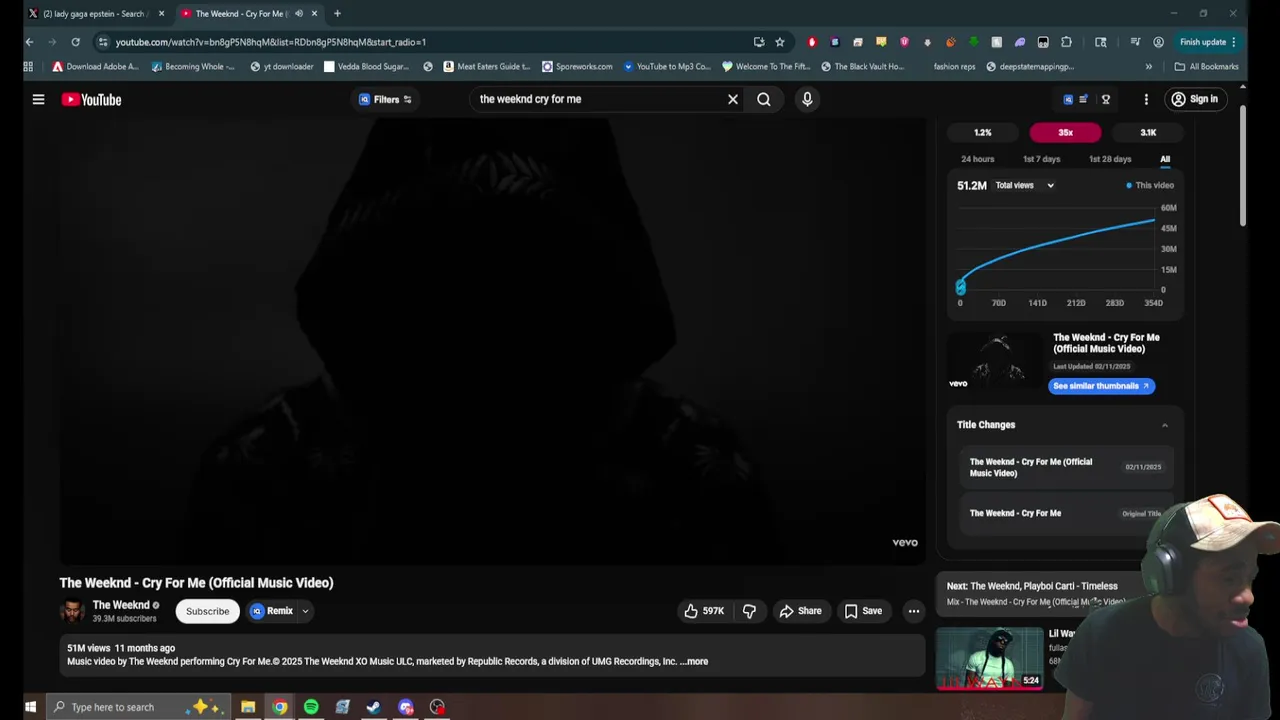Open a new browser tab
This screenshot has height=720, width=1280.
pyautogui.click(x=337, y=14)
